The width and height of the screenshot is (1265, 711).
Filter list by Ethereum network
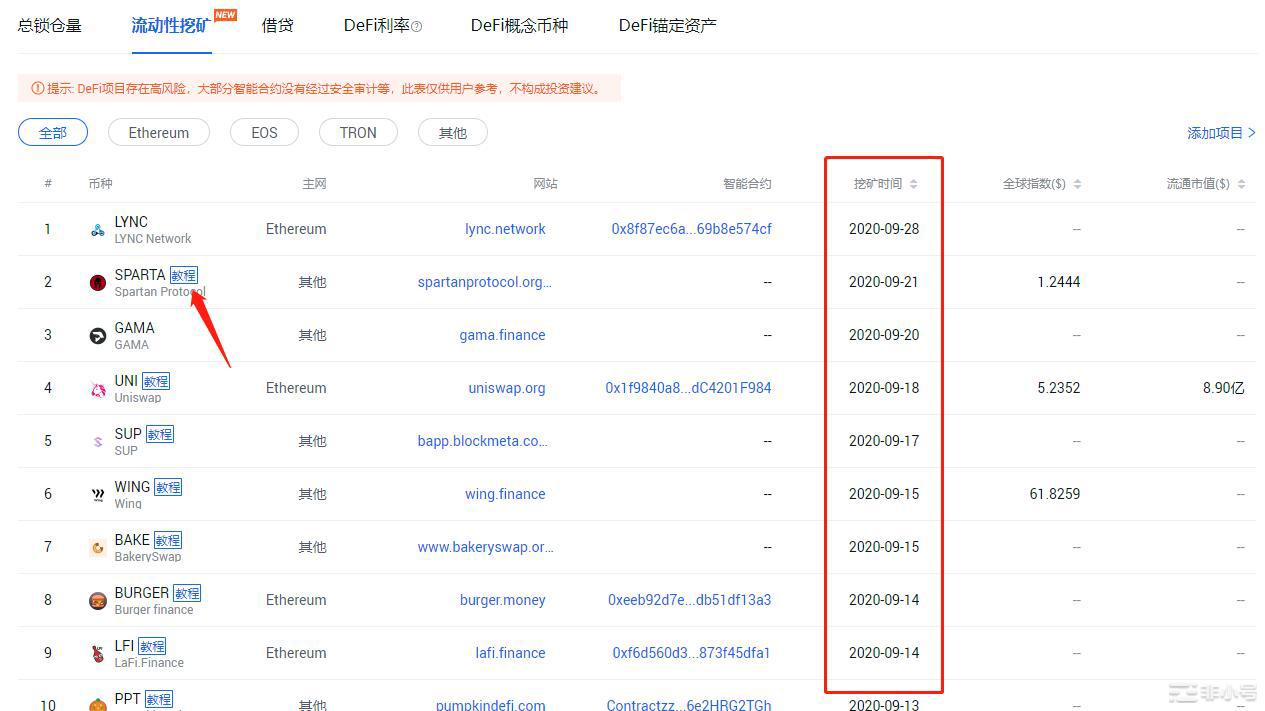[x=158, y=132]
